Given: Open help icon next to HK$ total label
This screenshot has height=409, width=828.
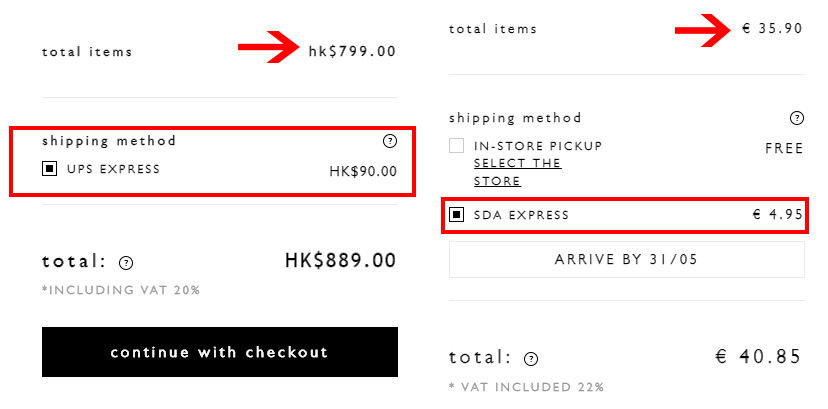Looking at the screenshot, I should (126, 263).
